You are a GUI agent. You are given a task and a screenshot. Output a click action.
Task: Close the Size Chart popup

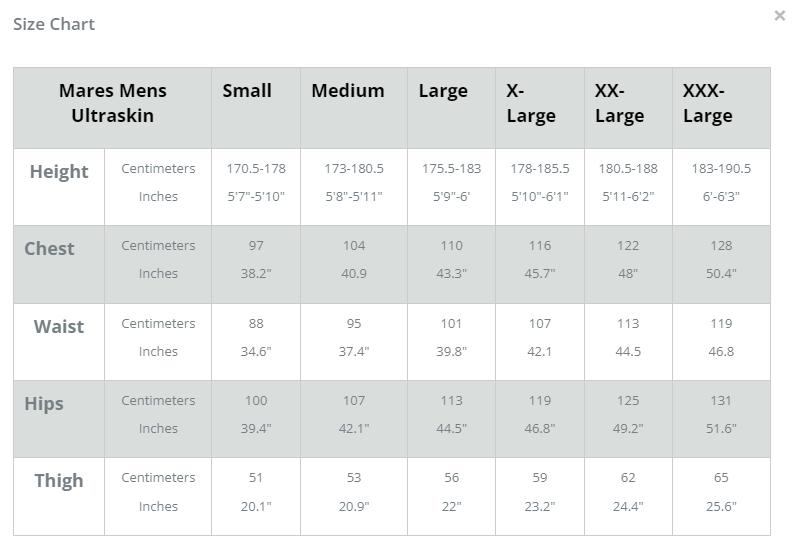[x=779, y=16]
